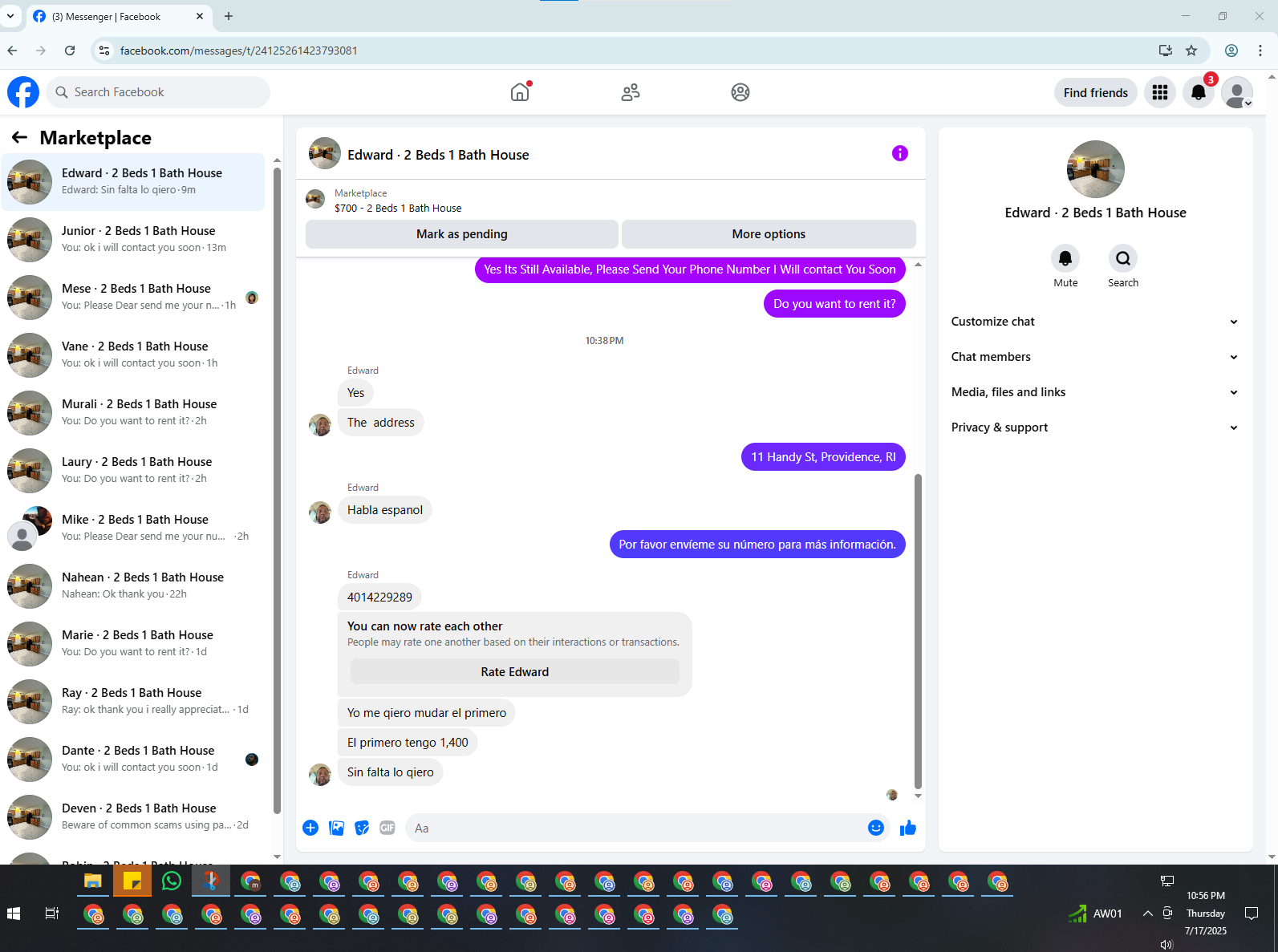The image size is (1278, 952).
Task: Expand Media, files and links section
Action: pyautogui.click(x=1095, y=392)
